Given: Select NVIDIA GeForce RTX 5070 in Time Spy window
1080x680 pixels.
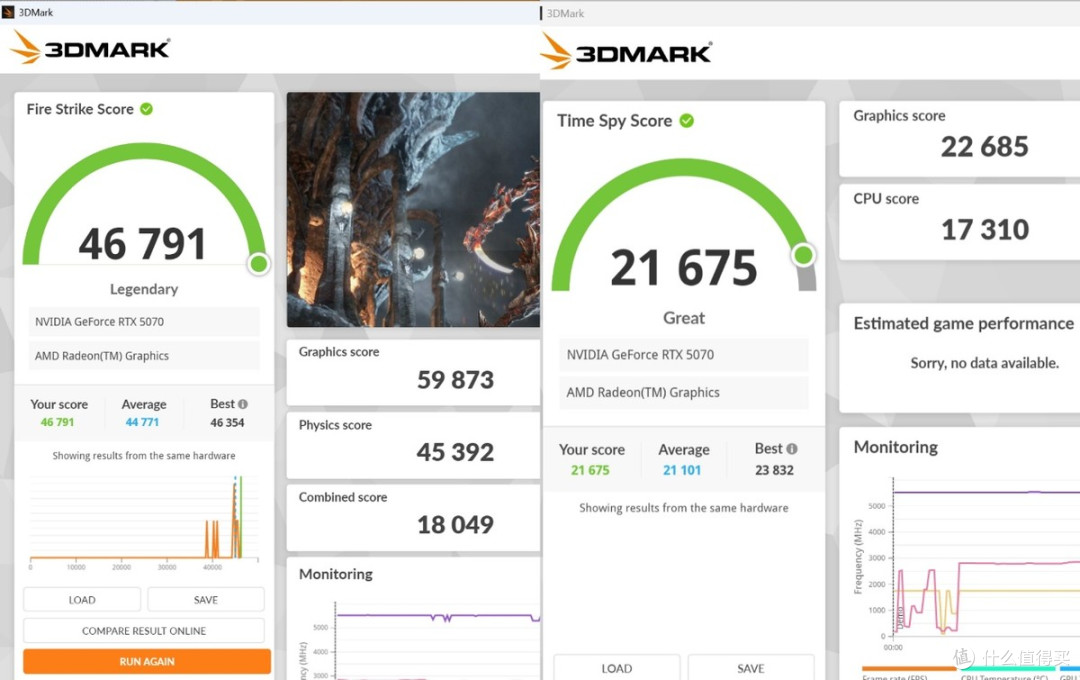Looking at the screenshot, I should pos(684,355).
